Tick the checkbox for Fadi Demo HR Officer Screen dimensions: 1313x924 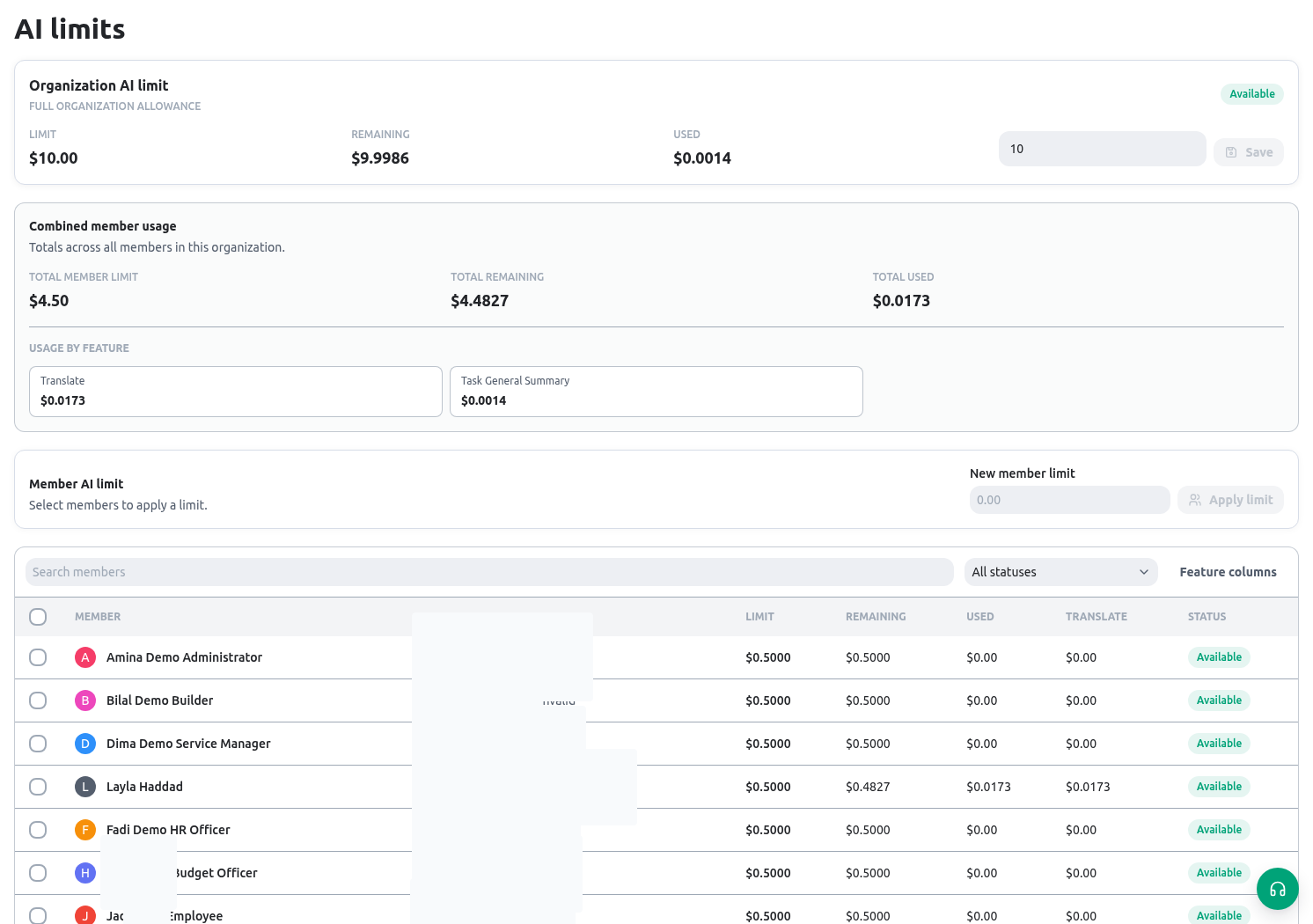[38, 830]
